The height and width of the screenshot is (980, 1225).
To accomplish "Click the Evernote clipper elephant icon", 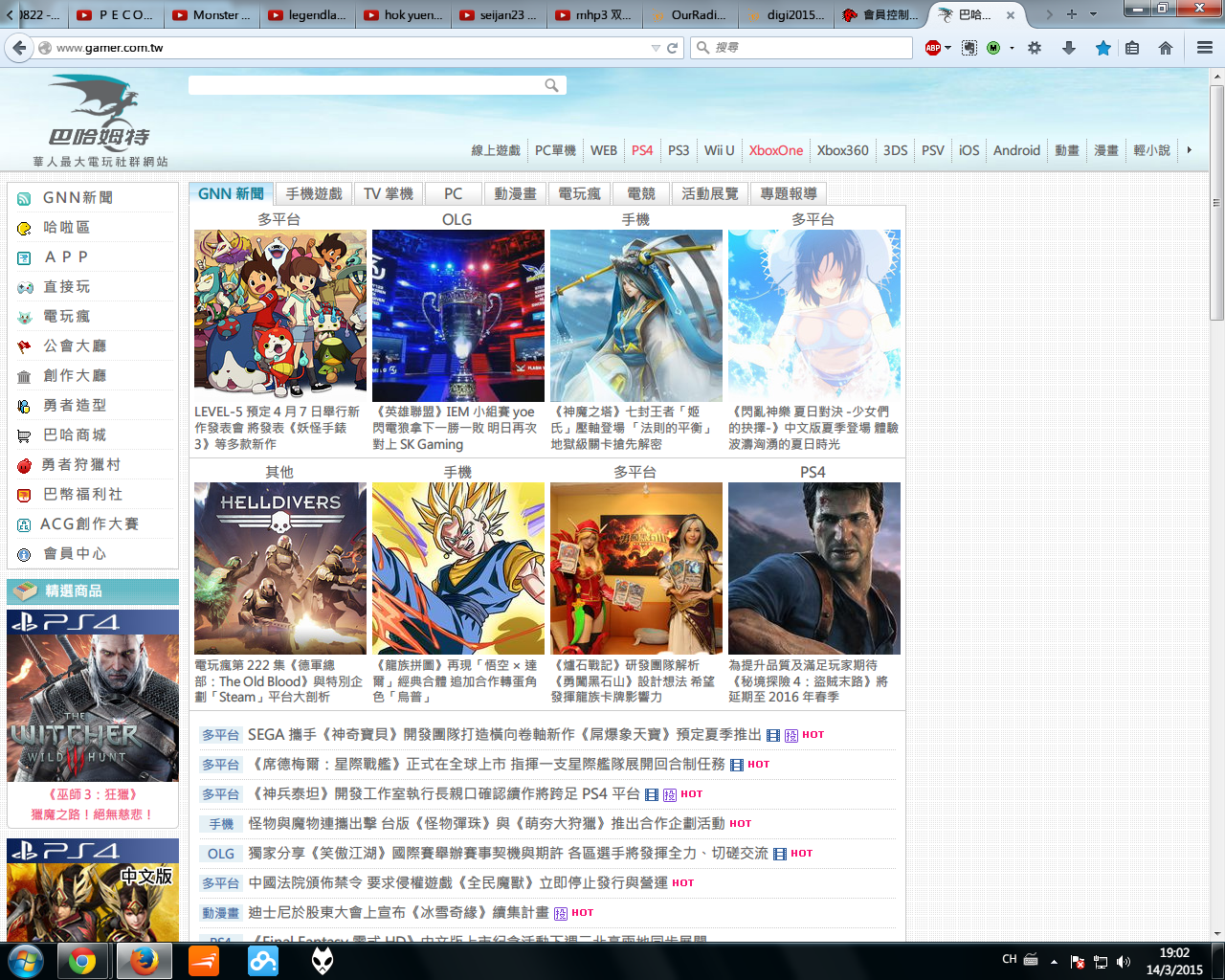I will (969, 48).
